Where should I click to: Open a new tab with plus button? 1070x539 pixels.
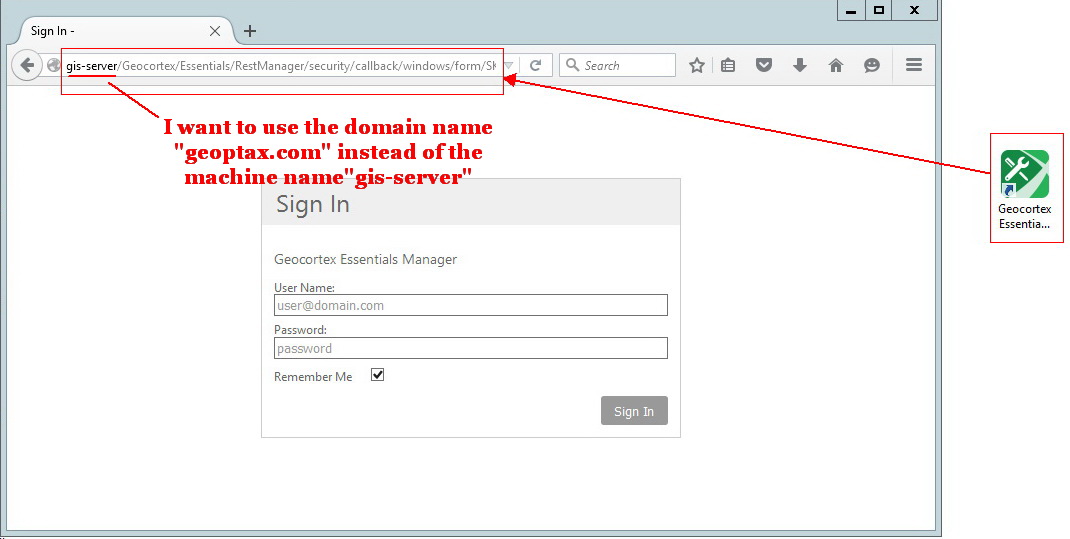(x=250, y=31)
